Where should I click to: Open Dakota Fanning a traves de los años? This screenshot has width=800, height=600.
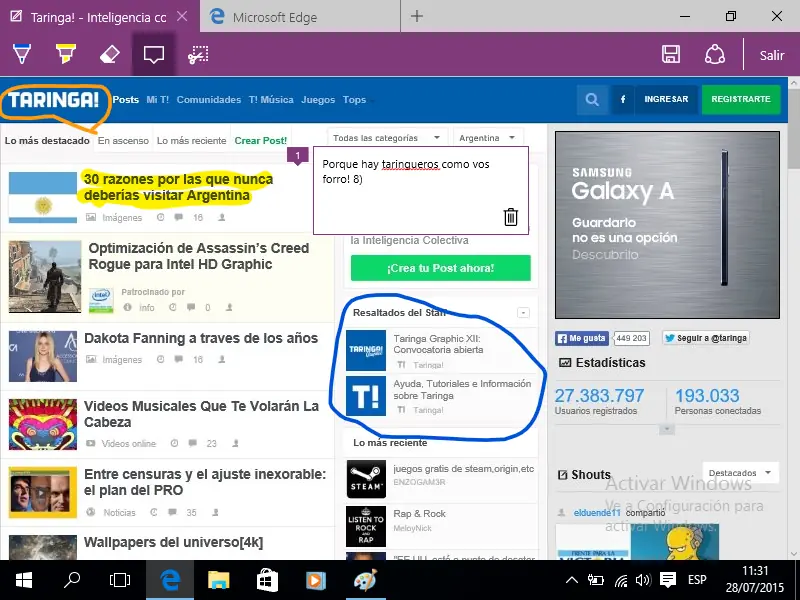201,338
